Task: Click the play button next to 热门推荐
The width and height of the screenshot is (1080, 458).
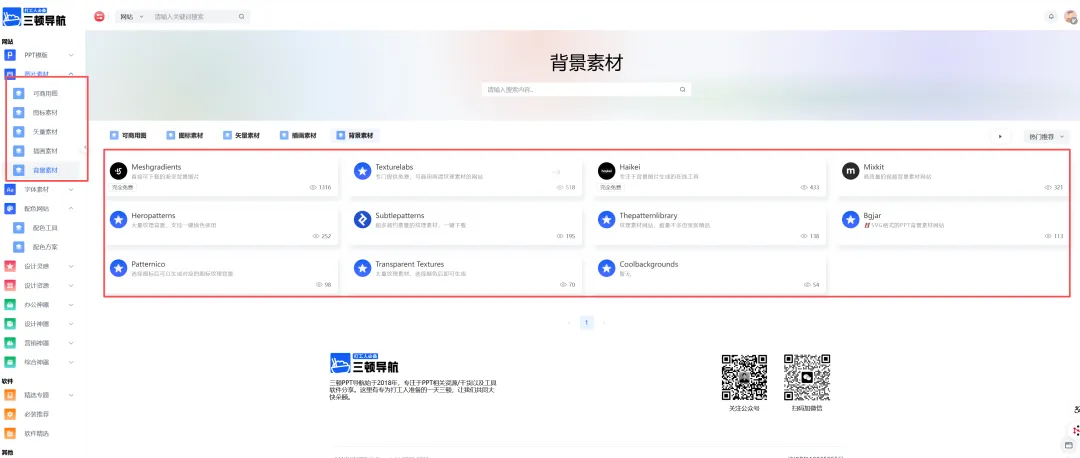Action: pos(1000,136)
